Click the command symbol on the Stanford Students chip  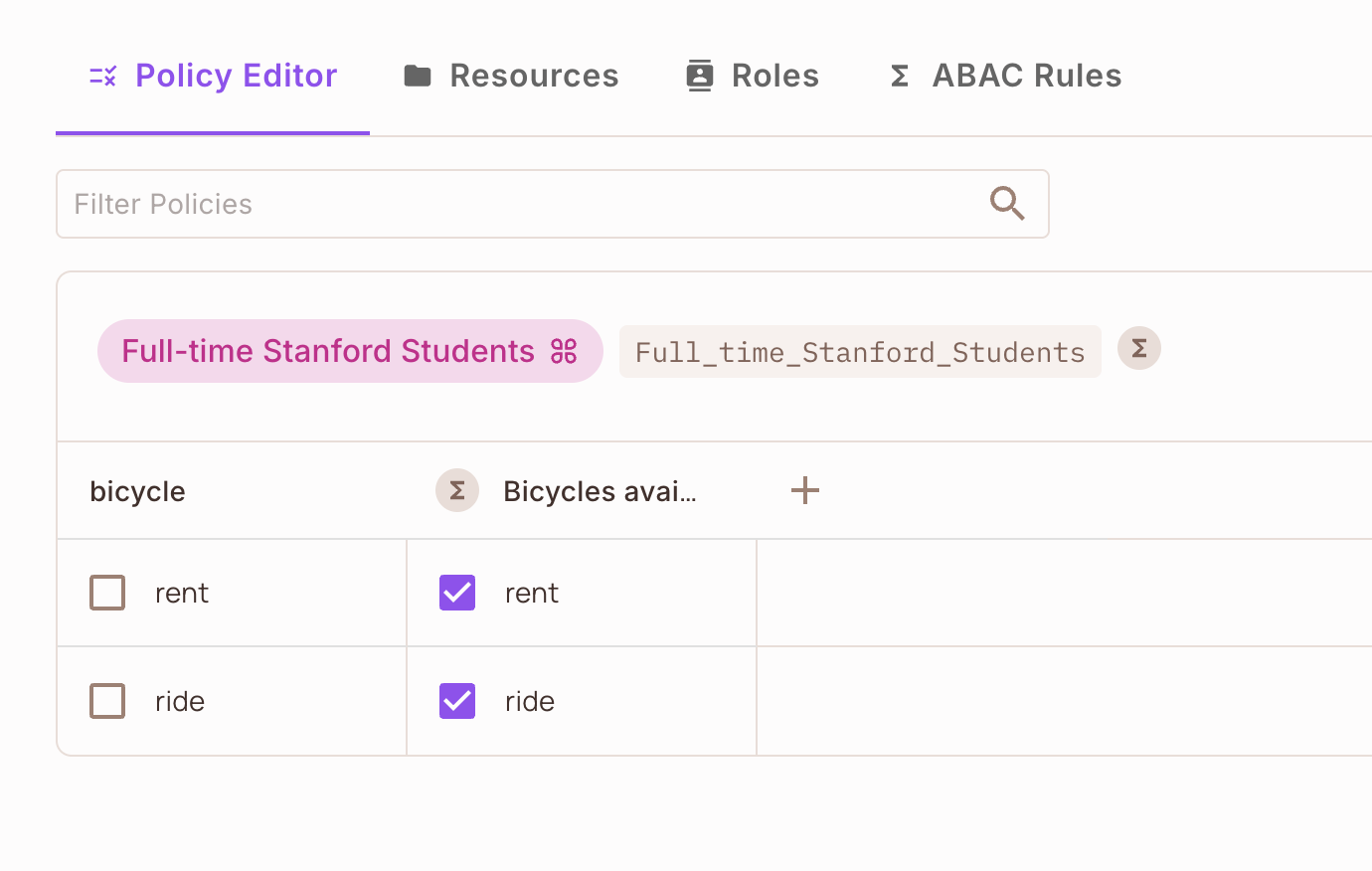564,350
